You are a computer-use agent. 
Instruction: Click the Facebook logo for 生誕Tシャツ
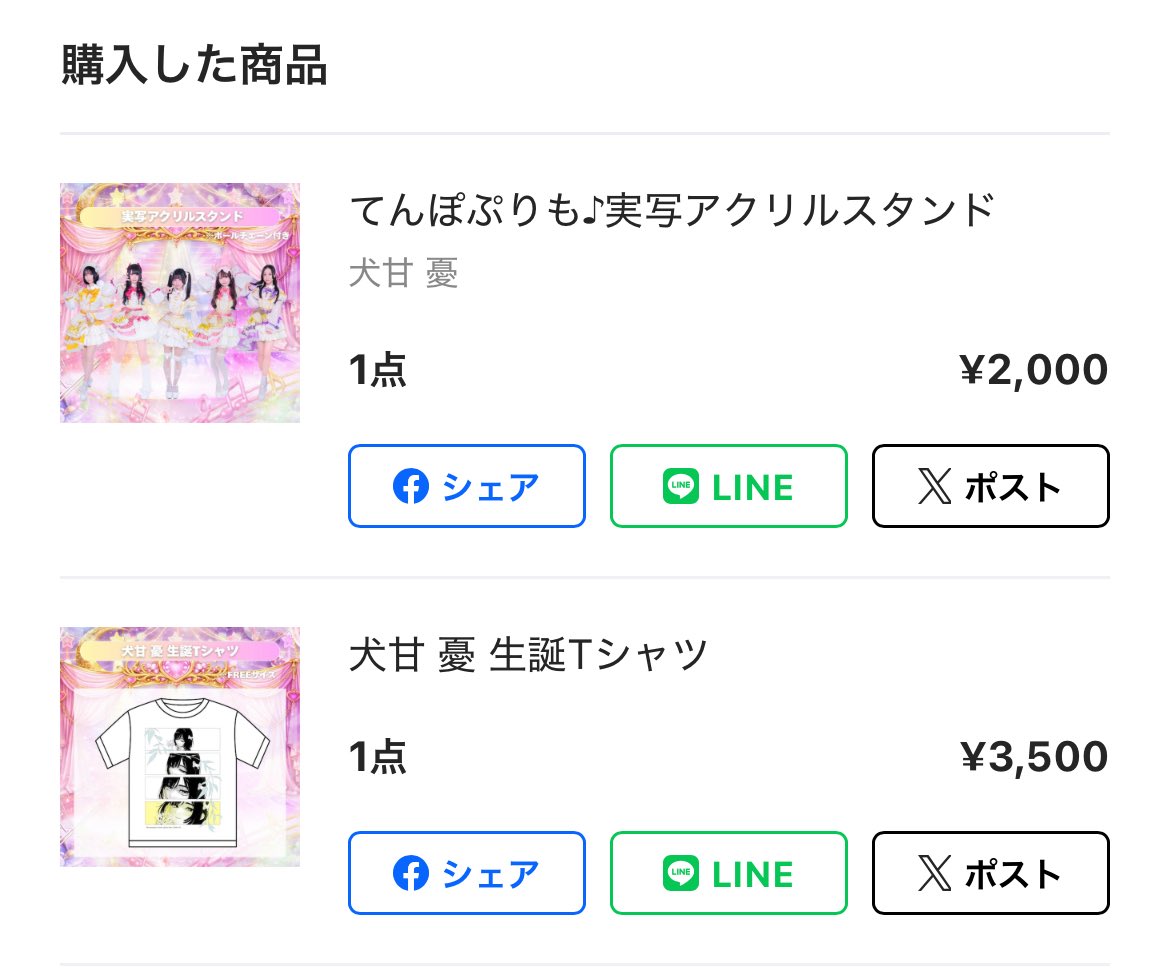411,874
